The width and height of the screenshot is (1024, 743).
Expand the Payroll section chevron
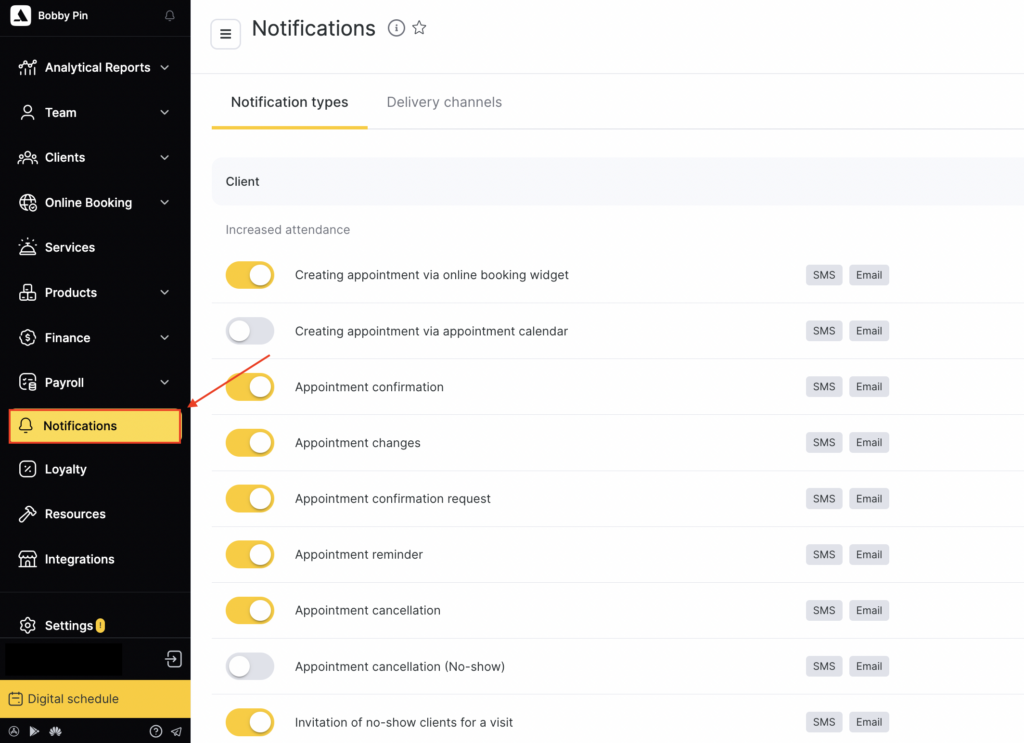pos(165,383)
